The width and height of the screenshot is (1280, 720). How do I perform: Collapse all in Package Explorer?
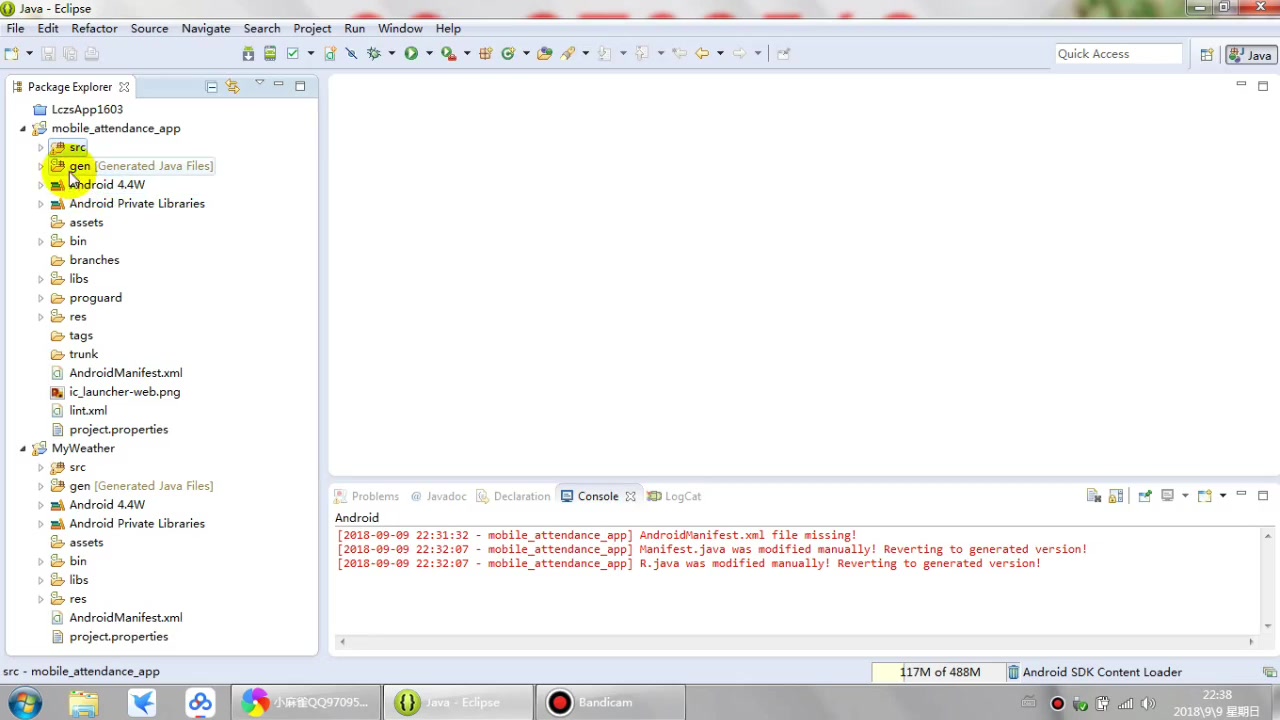pyautogui.click(x=212, y=87)
